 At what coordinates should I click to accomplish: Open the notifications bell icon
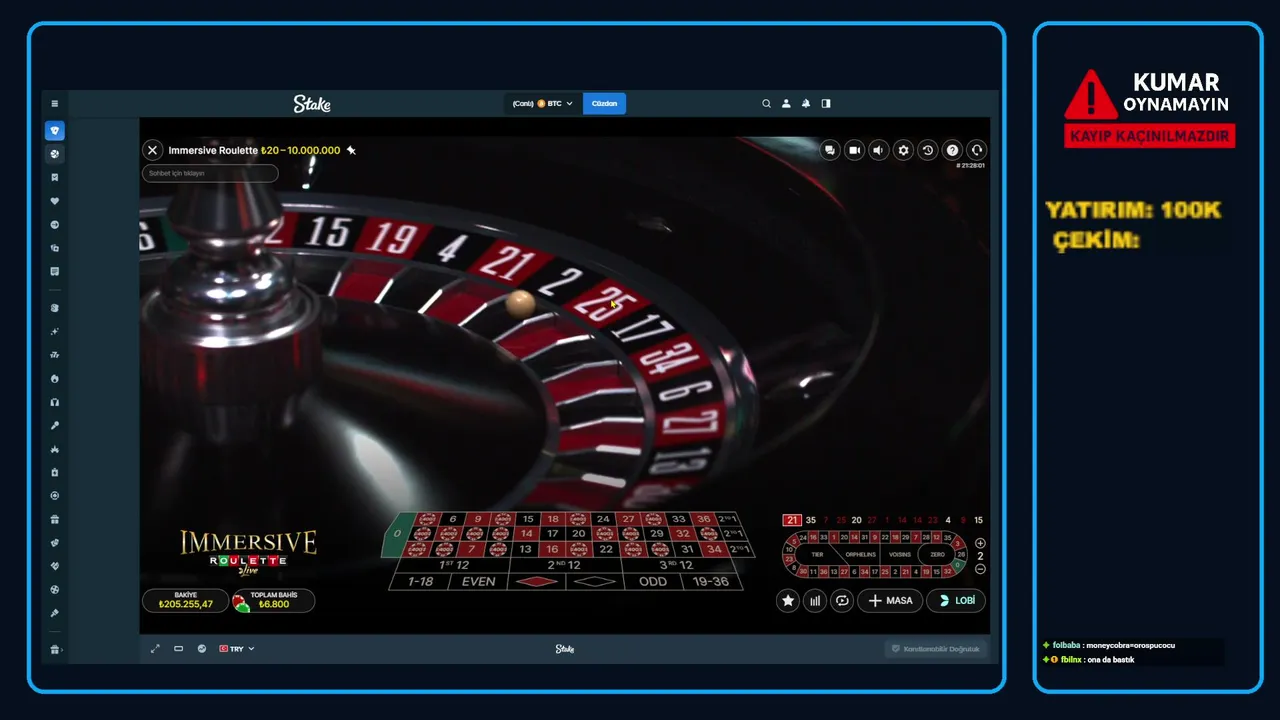pyautogui.click(x=806, y=103)
